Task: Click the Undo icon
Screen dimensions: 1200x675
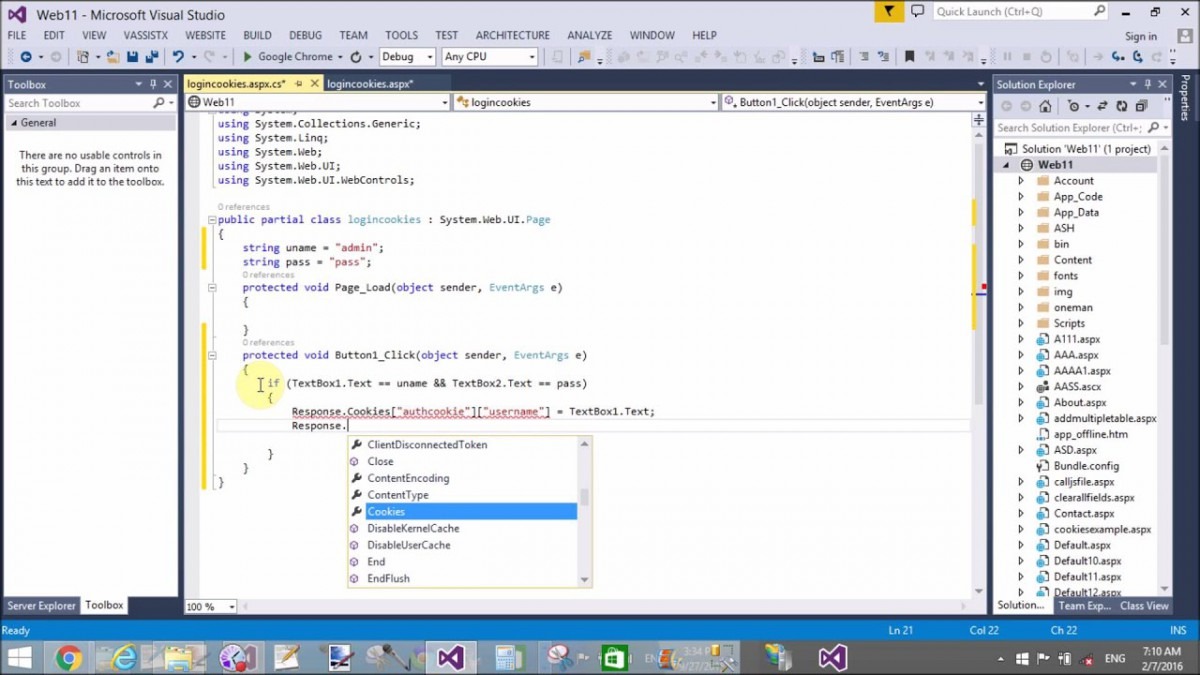Action: pyautogui.click(x=181, y=57)
